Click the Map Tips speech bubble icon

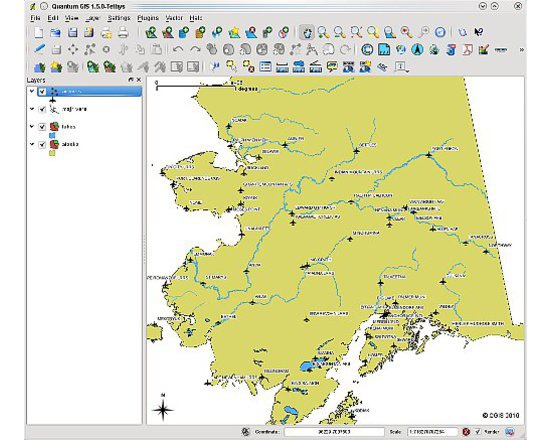[x=332, y=67]
